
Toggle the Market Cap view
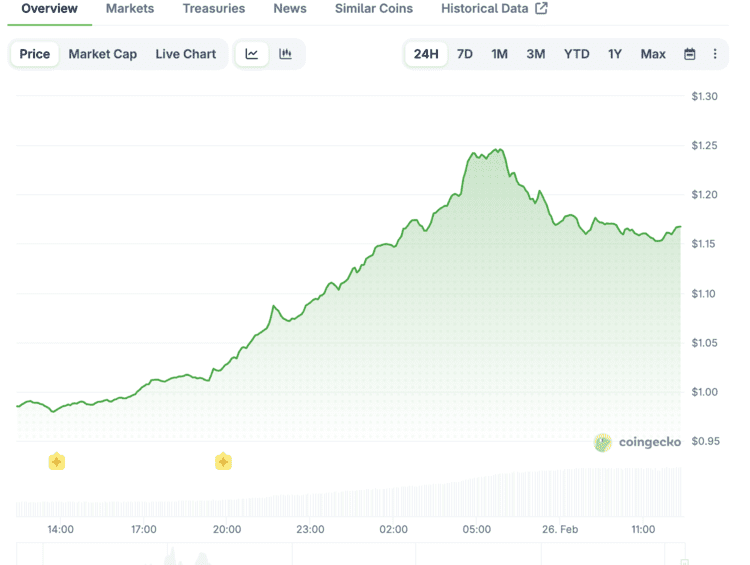pos(102,54)
